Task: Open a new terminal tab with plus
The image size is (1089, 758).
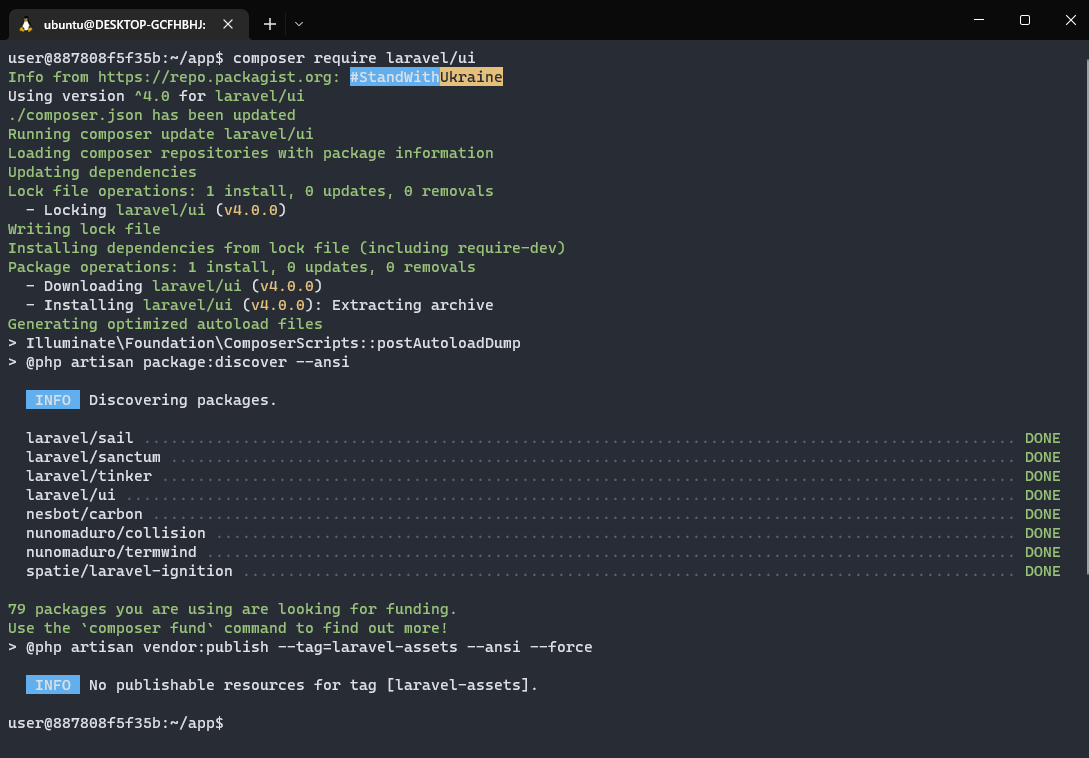Action: point(269,24)
